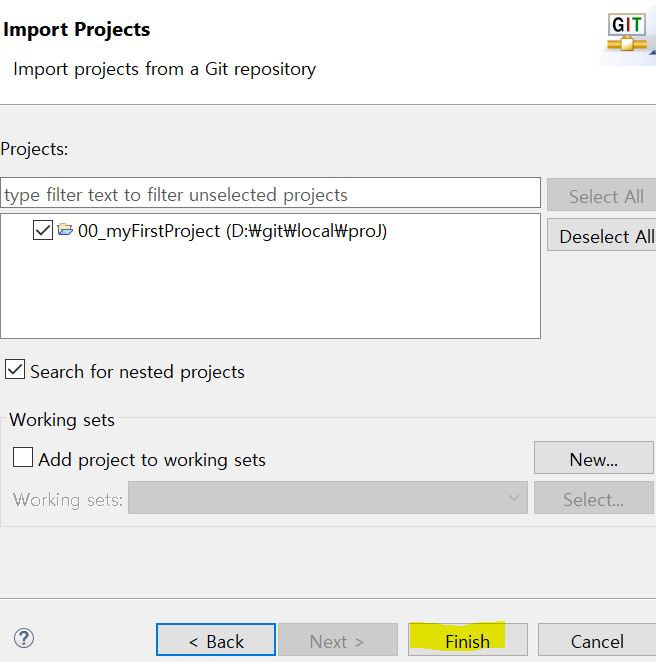Image resolution: width=656 pixels, height=662 pixels.
Task: Click the help question mark icon
Action: pos(24,638)
